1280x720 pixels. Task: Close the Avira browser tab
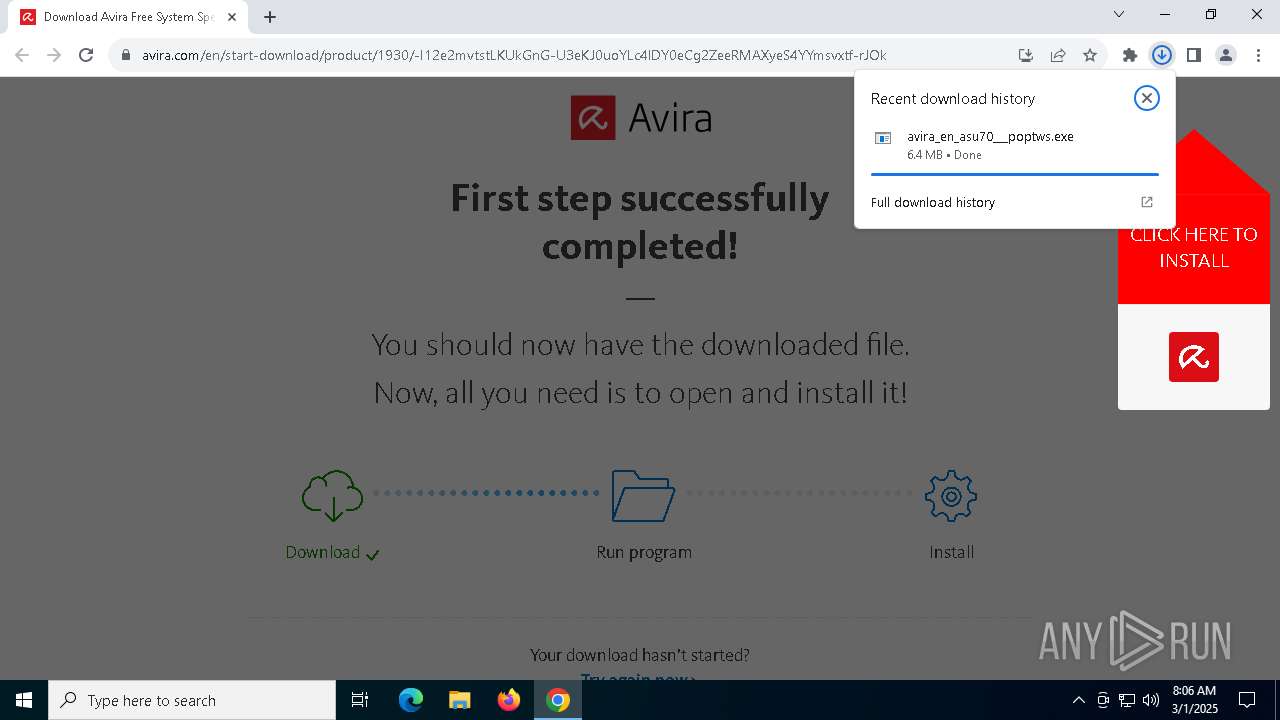233,17
